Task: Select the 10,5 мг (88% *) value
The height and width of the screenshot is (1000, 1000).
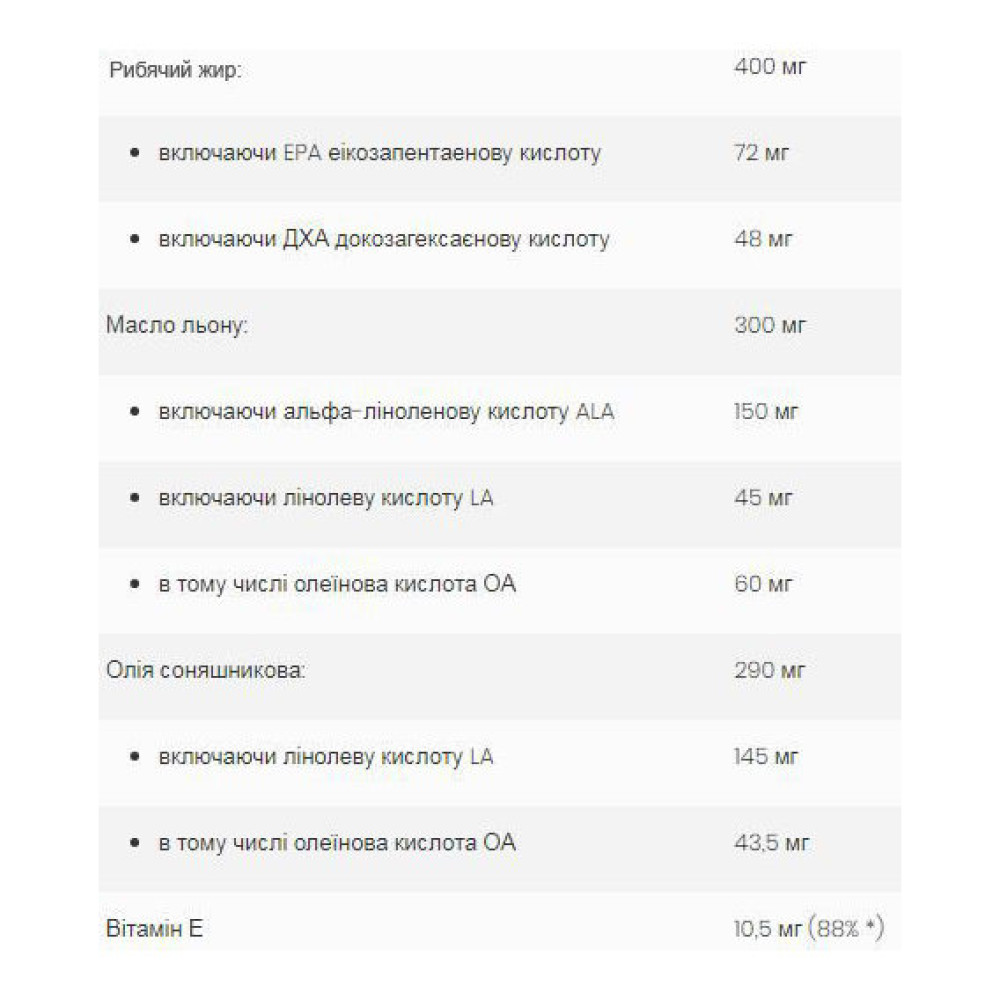Action: point(809,928)
